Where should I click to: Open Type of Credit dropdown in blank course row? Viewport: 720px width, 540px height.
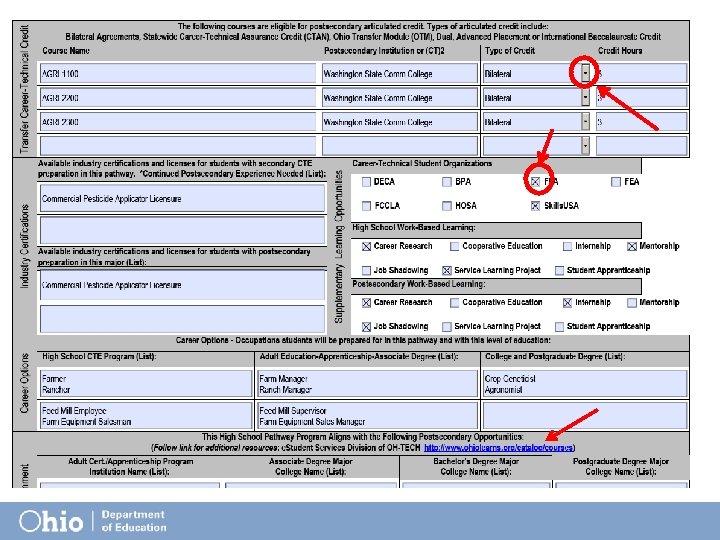[x=585, y=146]
